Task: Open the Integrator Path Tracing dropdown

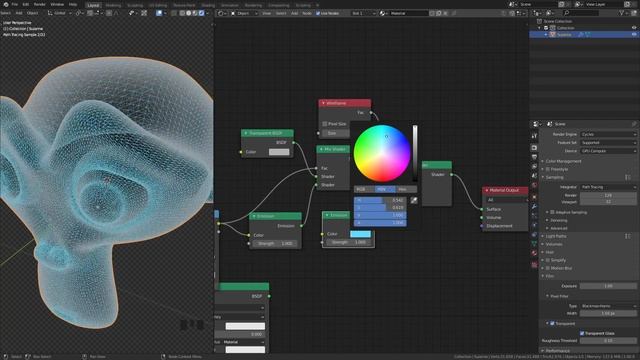Action: click(608, 187)
